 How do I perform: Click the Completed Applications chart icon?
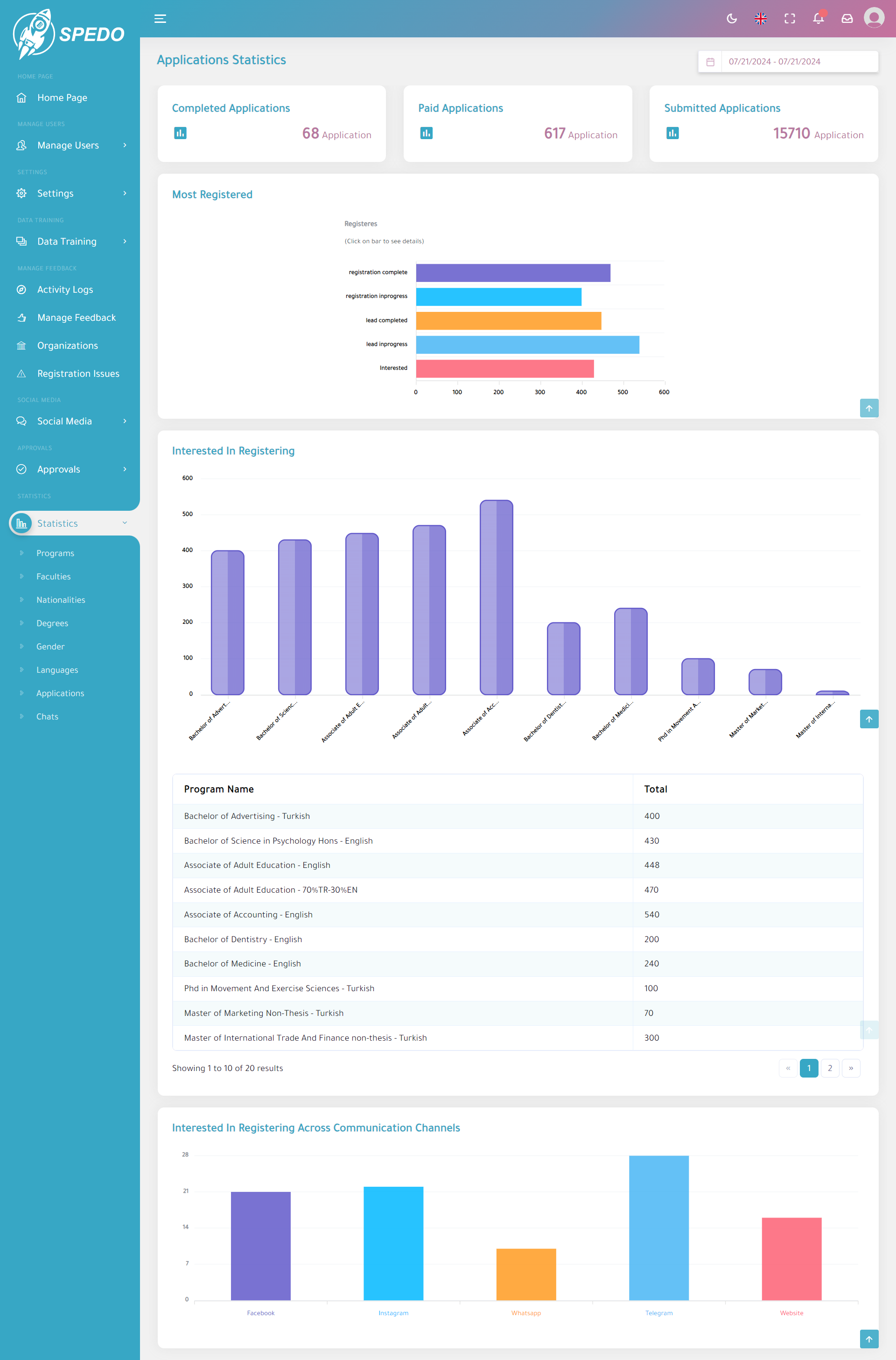point(180,133)
